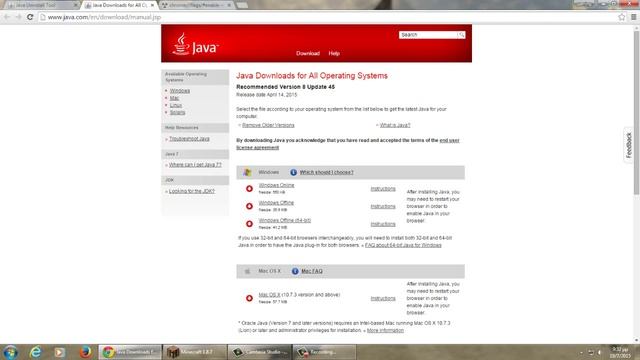Click the taskbar clock and date

click(620, 352)
